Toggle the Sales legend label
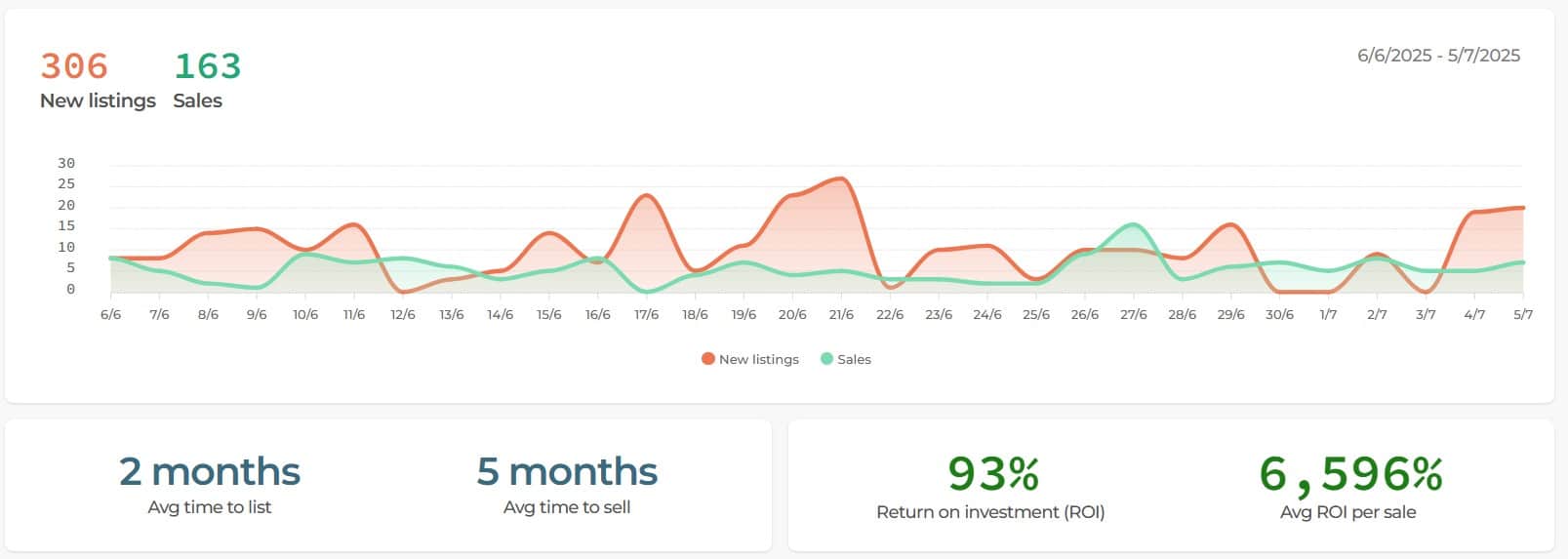1568x559 pixels. coord(854,359)
